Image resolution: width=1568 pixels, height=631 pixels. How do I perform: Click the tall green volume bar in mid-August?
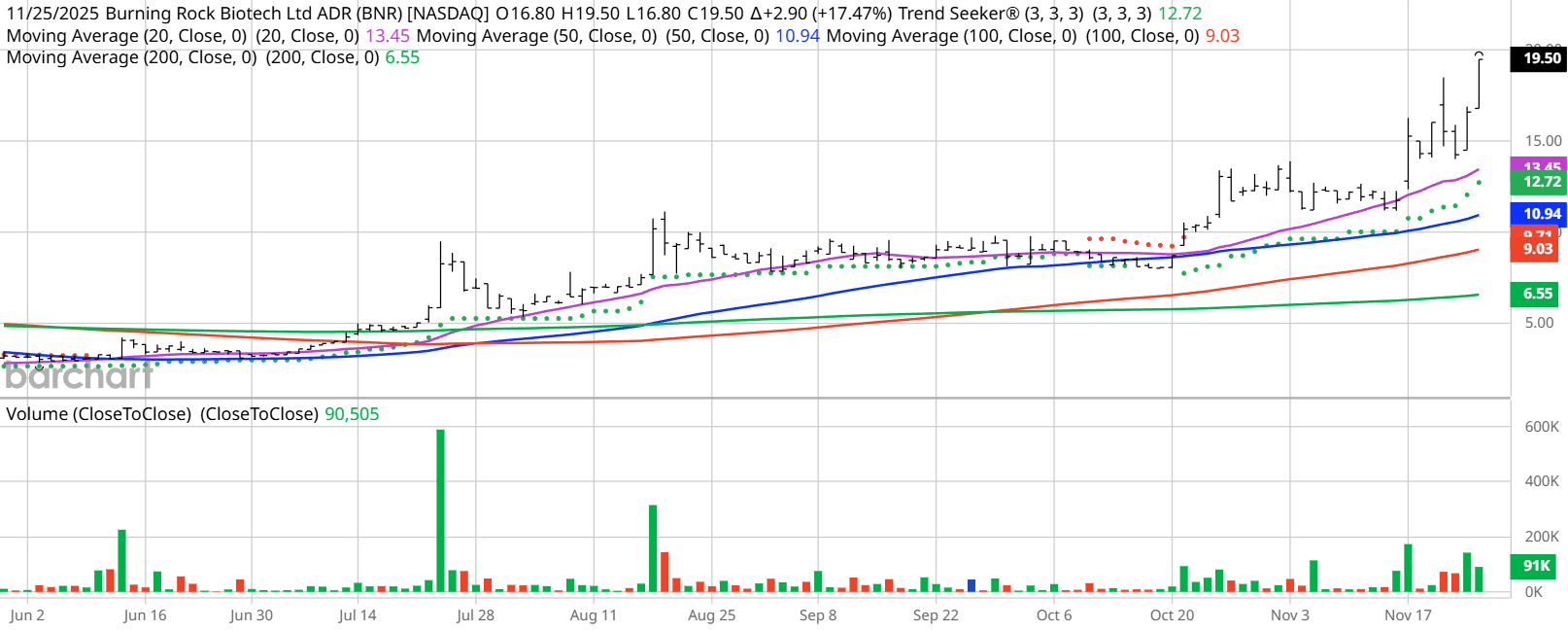tap(653, 548)
